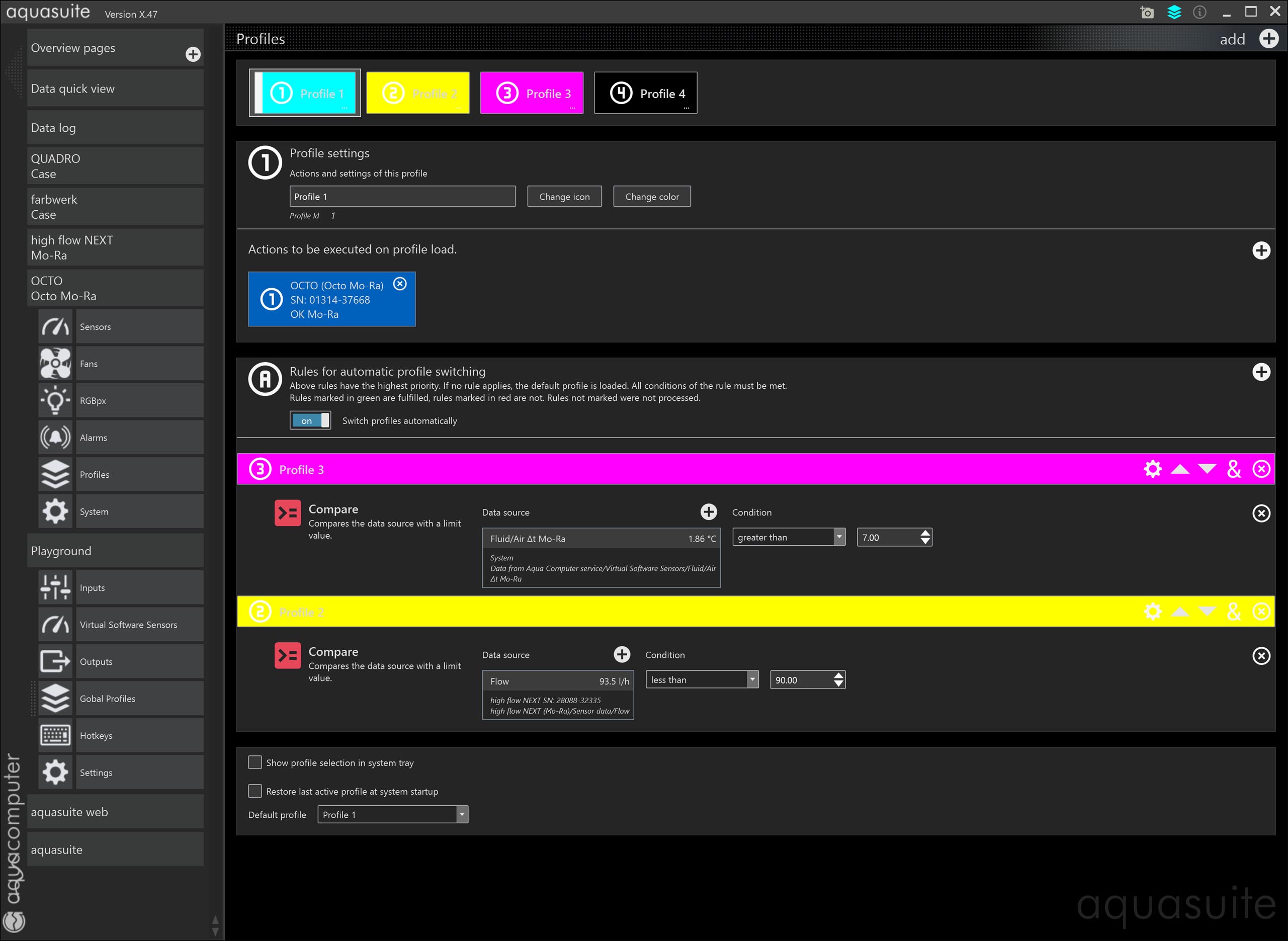
Task: Toggle Switch profiles automatically off
Action: pyautogui.click(x=310, y=420)
